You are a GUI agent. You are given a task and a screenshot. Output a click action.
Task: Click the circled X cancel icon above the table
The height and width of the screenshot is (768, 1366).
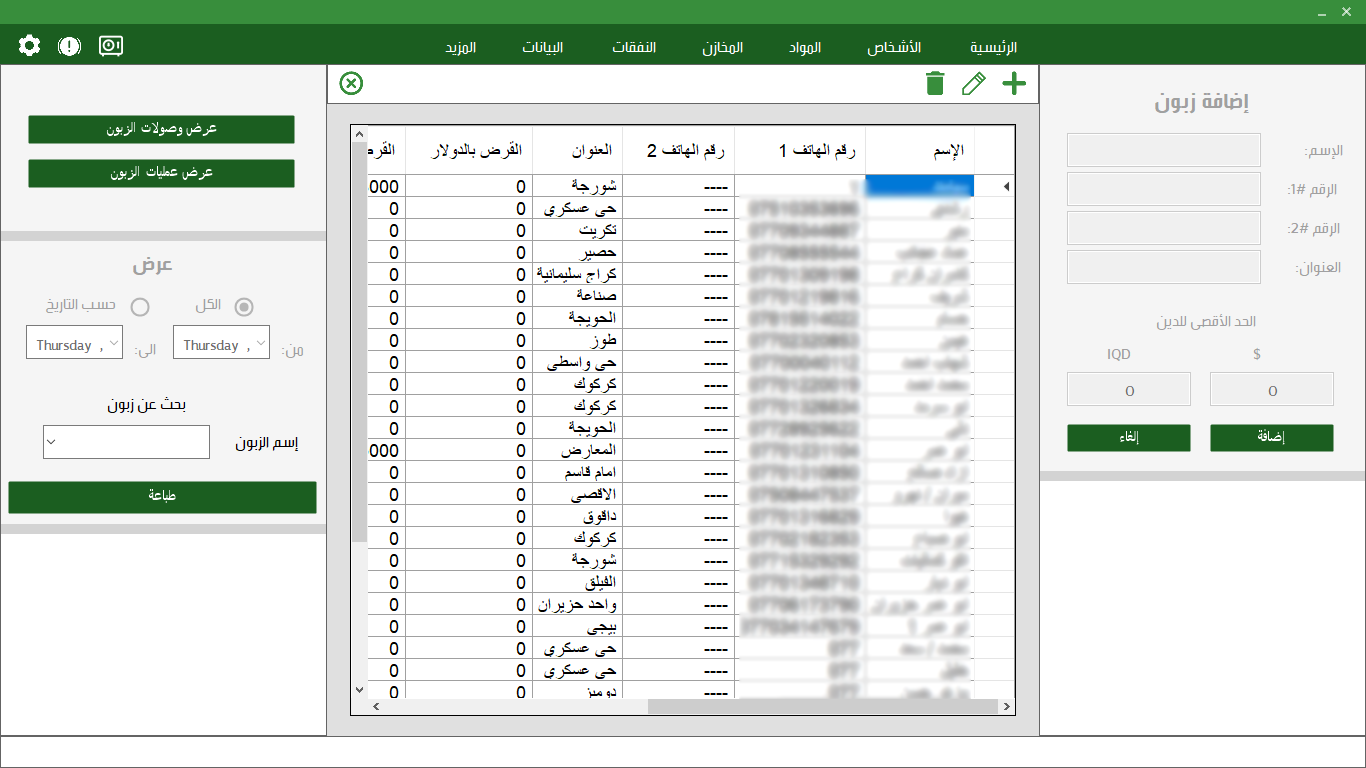click(351, 84)
